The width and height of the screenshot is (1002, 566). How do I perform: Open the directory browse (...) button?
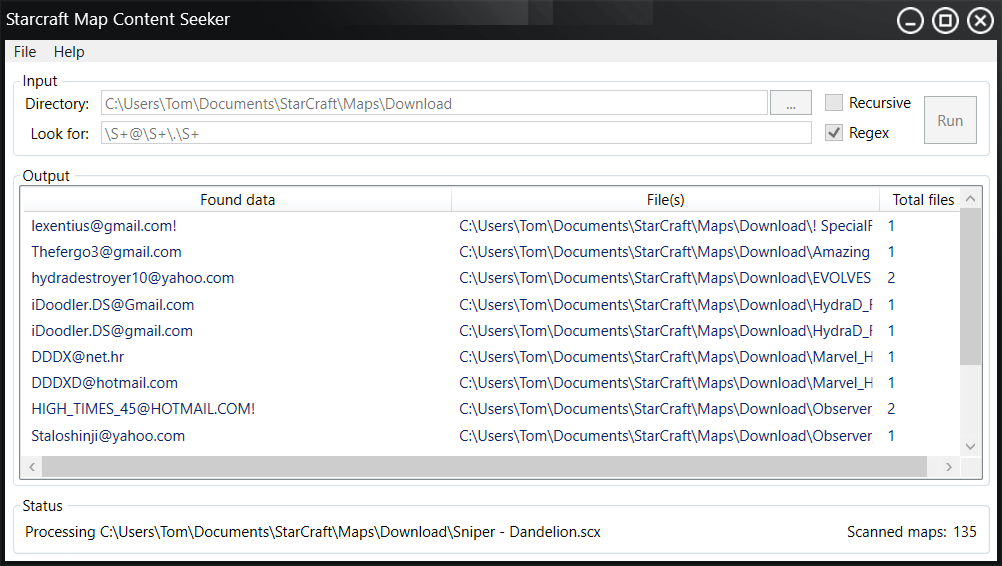pos(790,103)
